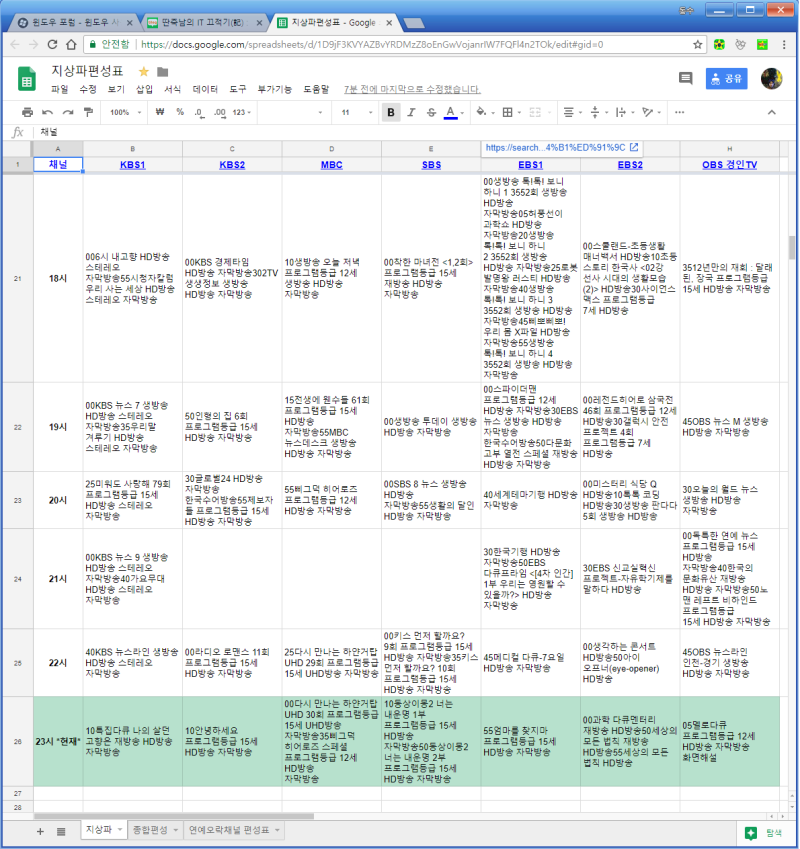Select the 23시 *현재* cell
This screenshot has width=800, height=849.
[58, 741]
